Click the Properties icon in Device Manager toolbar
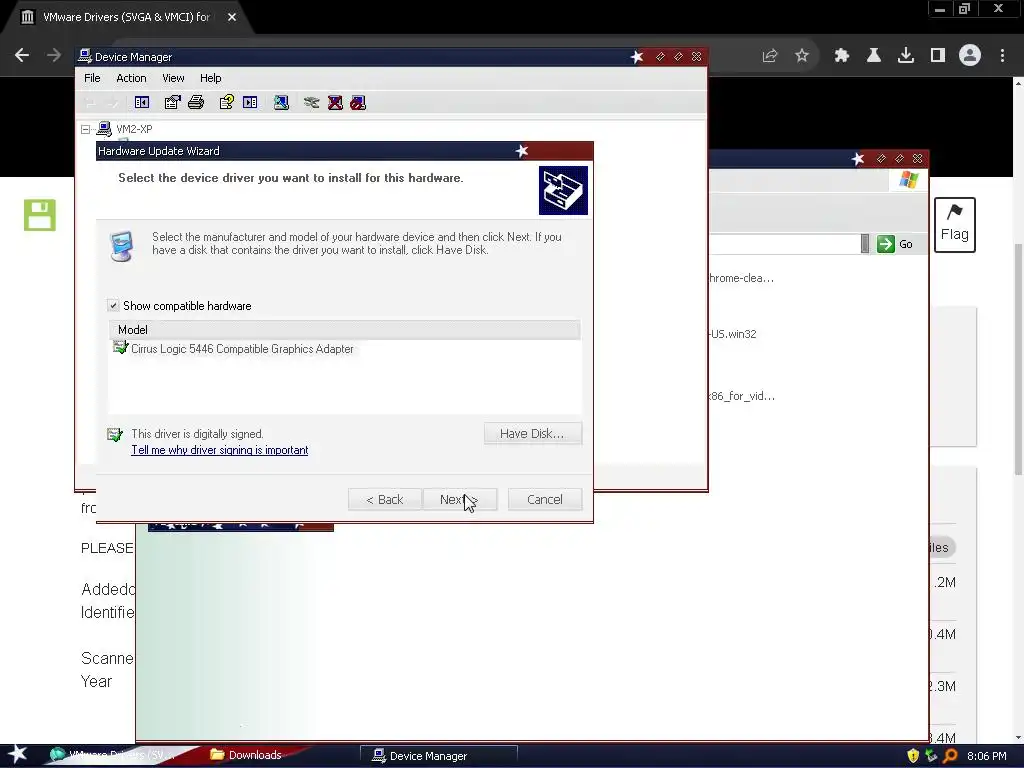Image resolution: width=1024 pixels, height=768 pixels. [x=172, y=103]
